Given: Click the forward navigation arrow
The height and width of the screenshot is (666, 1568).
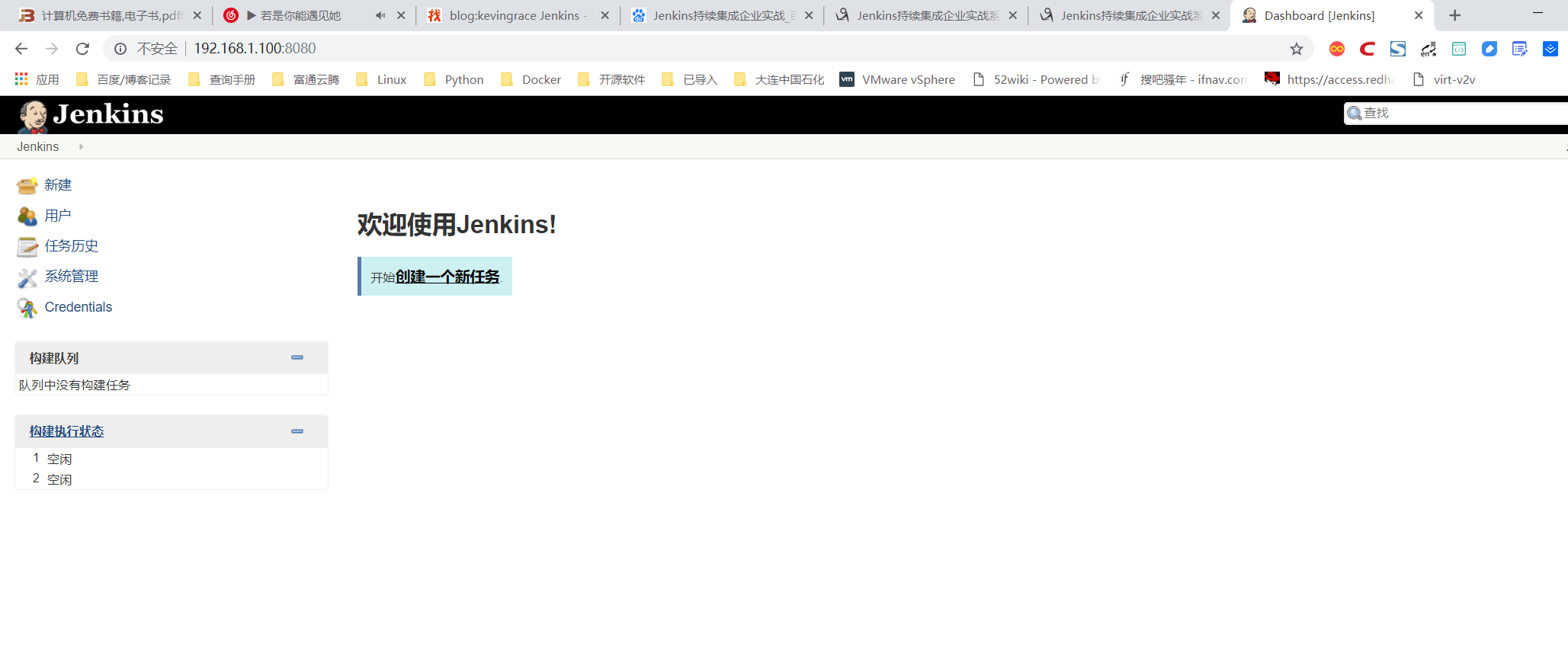Looking at the screenshot, I should (52, 49).
